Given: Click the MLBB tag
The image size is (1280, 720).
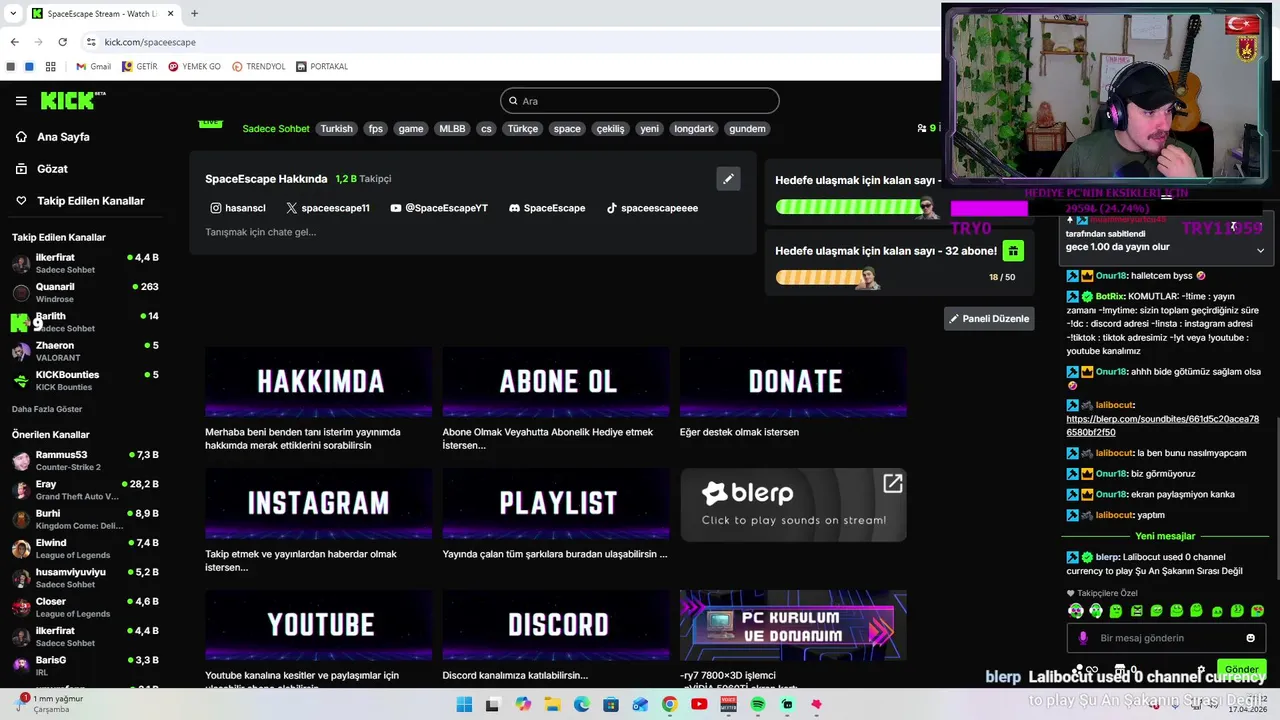Looking at the screenshot, I should [x=452, y=129].
